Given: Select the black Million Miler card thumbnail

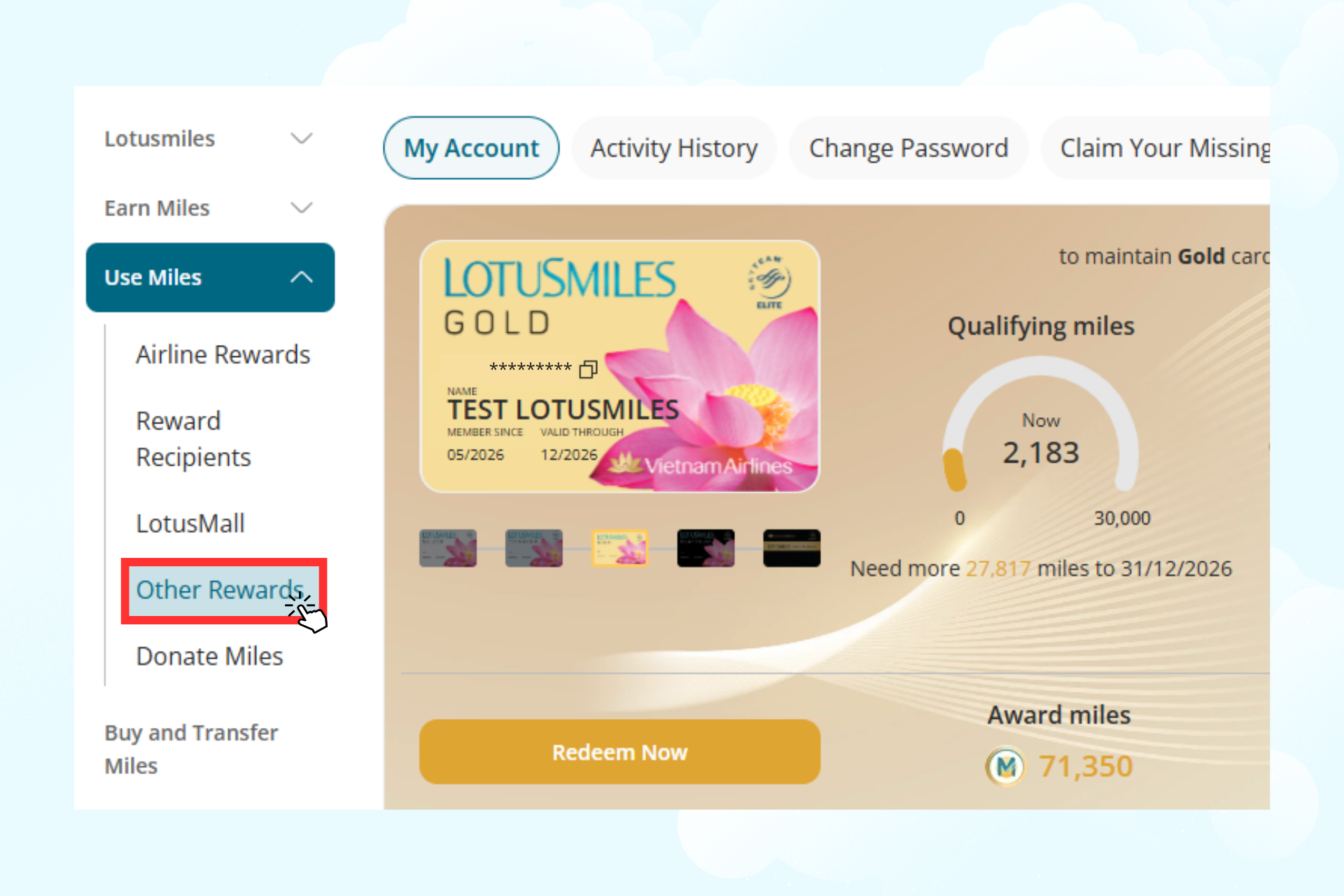Looking at the screenshot, I should coord(792,547).
